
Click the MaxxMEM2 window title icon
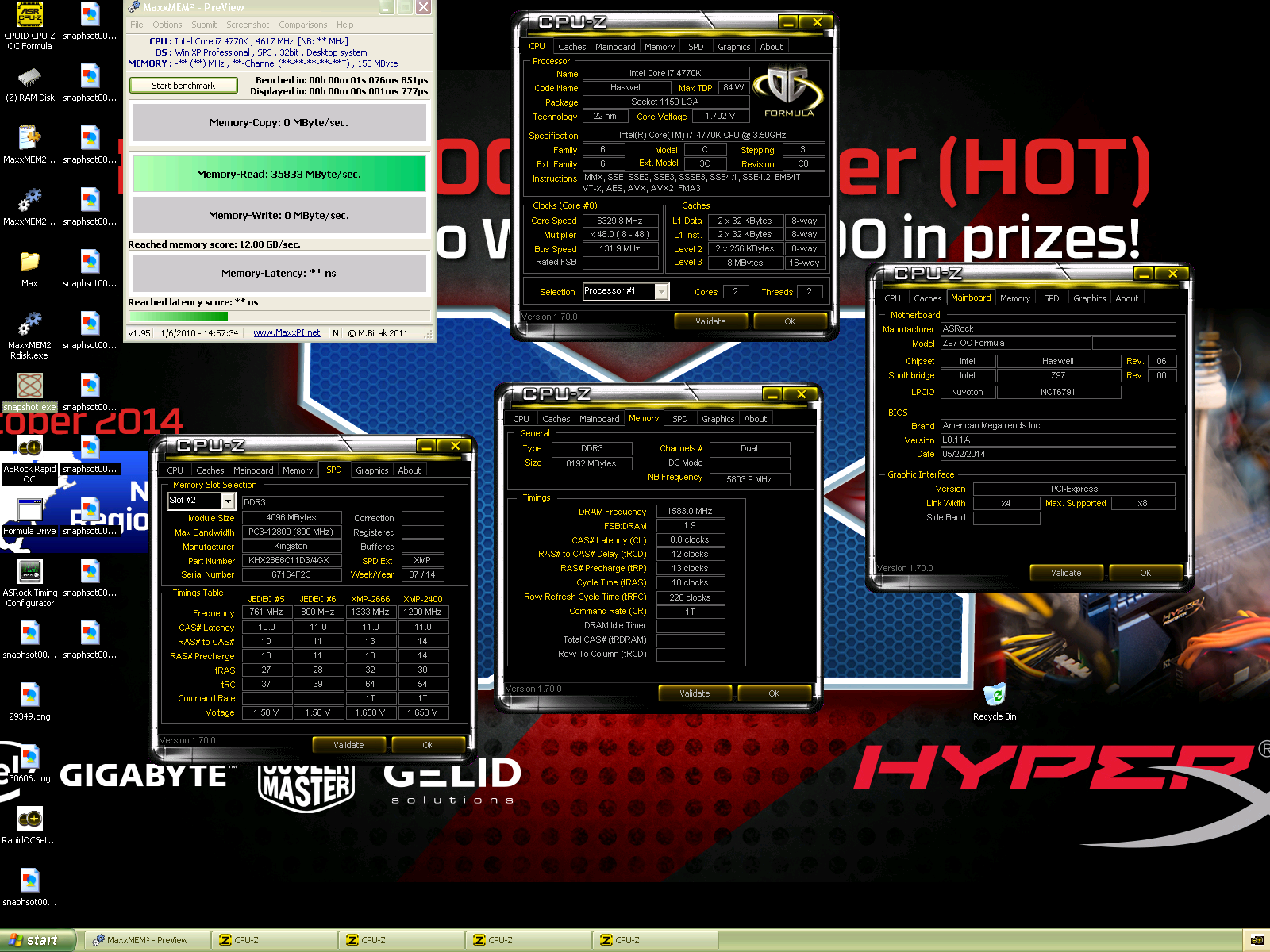[133, 7]
